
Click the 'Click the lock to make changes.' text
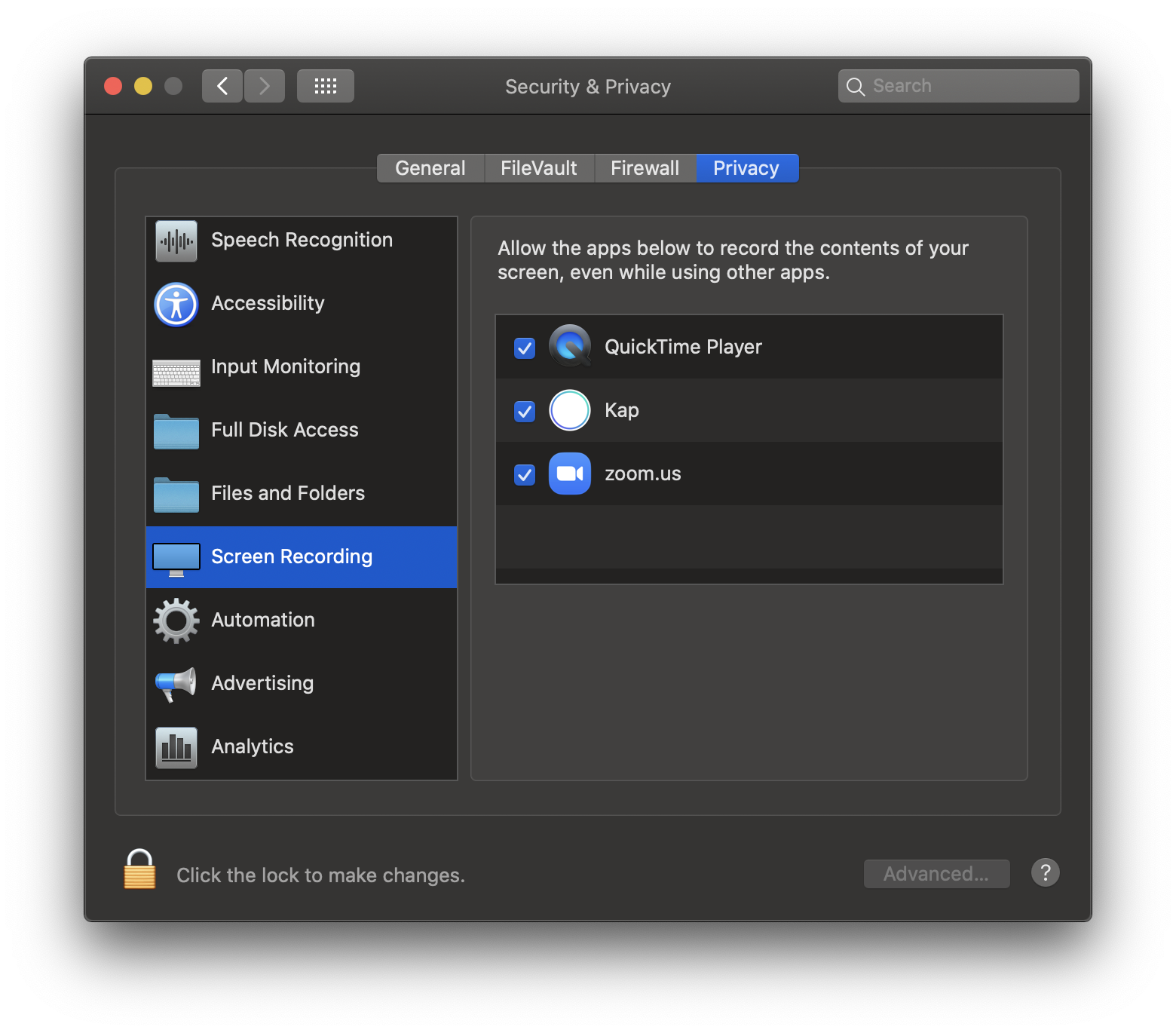coord(321,875)
